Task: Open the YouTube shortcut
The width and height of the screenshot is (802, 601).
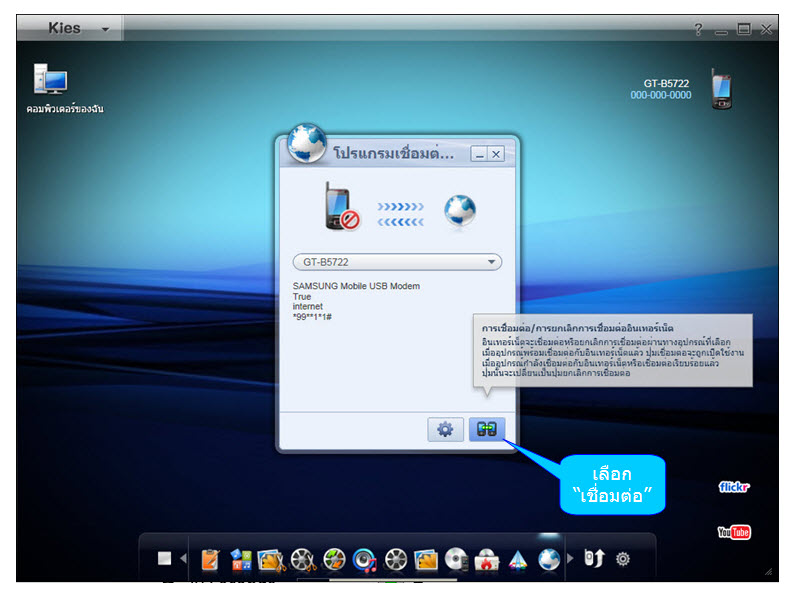Action: [734, 532]
